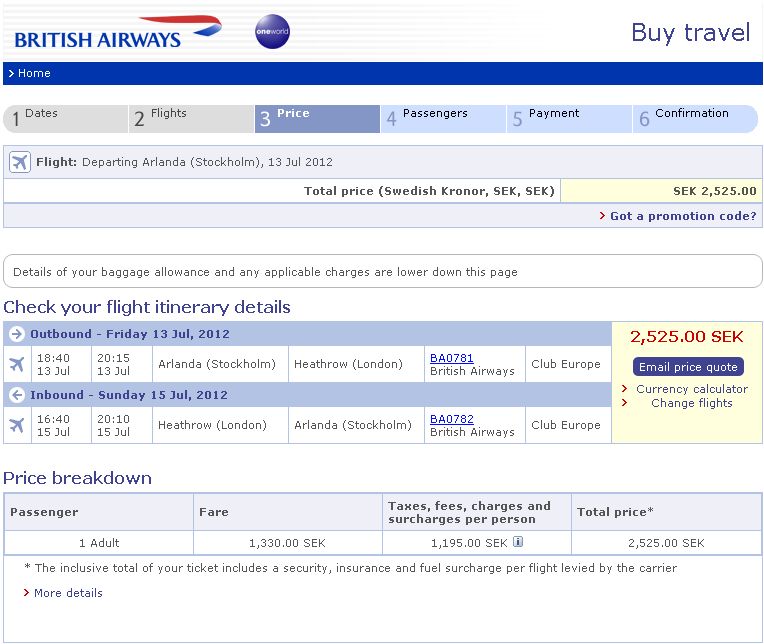The width and height of the screenshot is (764, 644).
Task: Go to the Home breadcrumb link
Action: coord(34,73)
